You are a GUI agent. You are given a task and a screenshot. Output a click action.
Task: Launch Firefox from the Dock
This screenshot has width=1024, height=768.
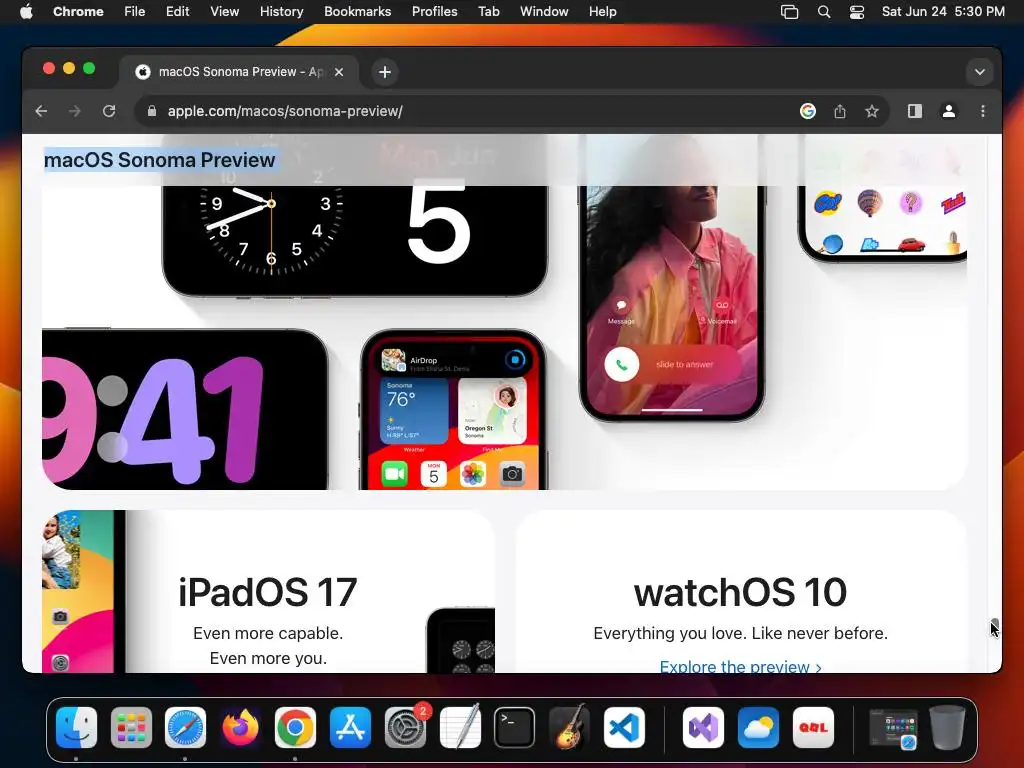coord(240,728)
